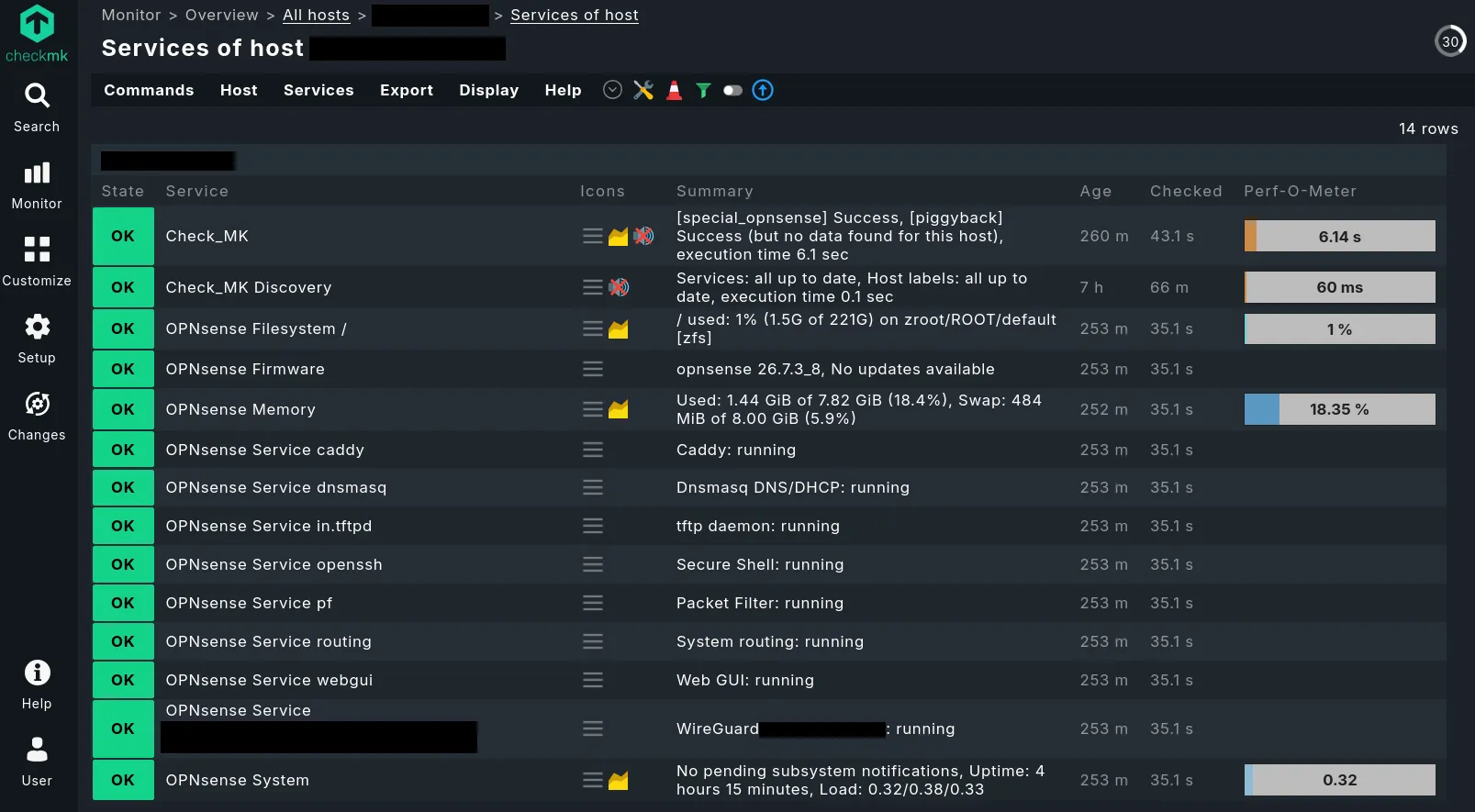Image resolution: width=1475 pixels, height=812 pixels.
Task: Toggle the show checkboxes switch in the toolbar
Action: pyautogui.click(x=732, y=90)
